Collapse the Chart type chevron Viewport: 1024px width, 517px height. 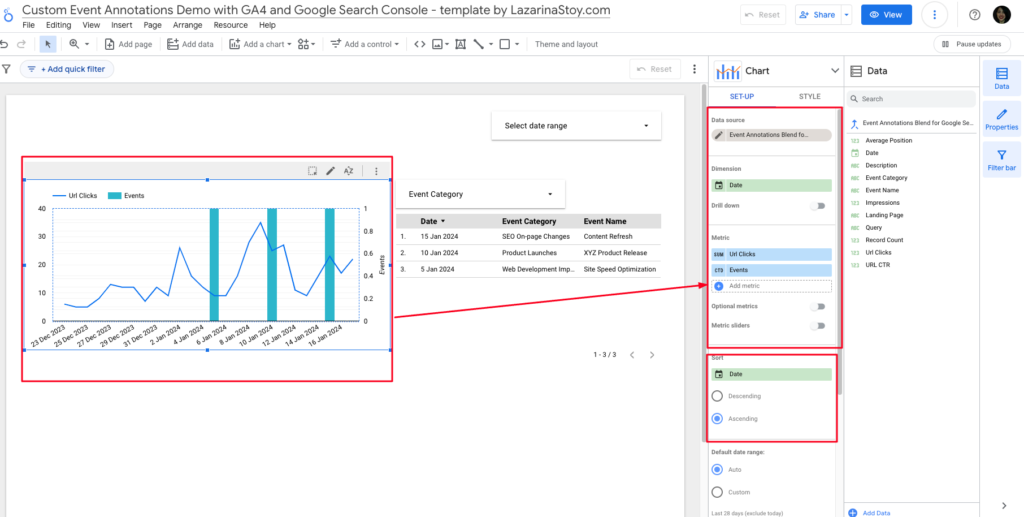(x=835, y=70)
